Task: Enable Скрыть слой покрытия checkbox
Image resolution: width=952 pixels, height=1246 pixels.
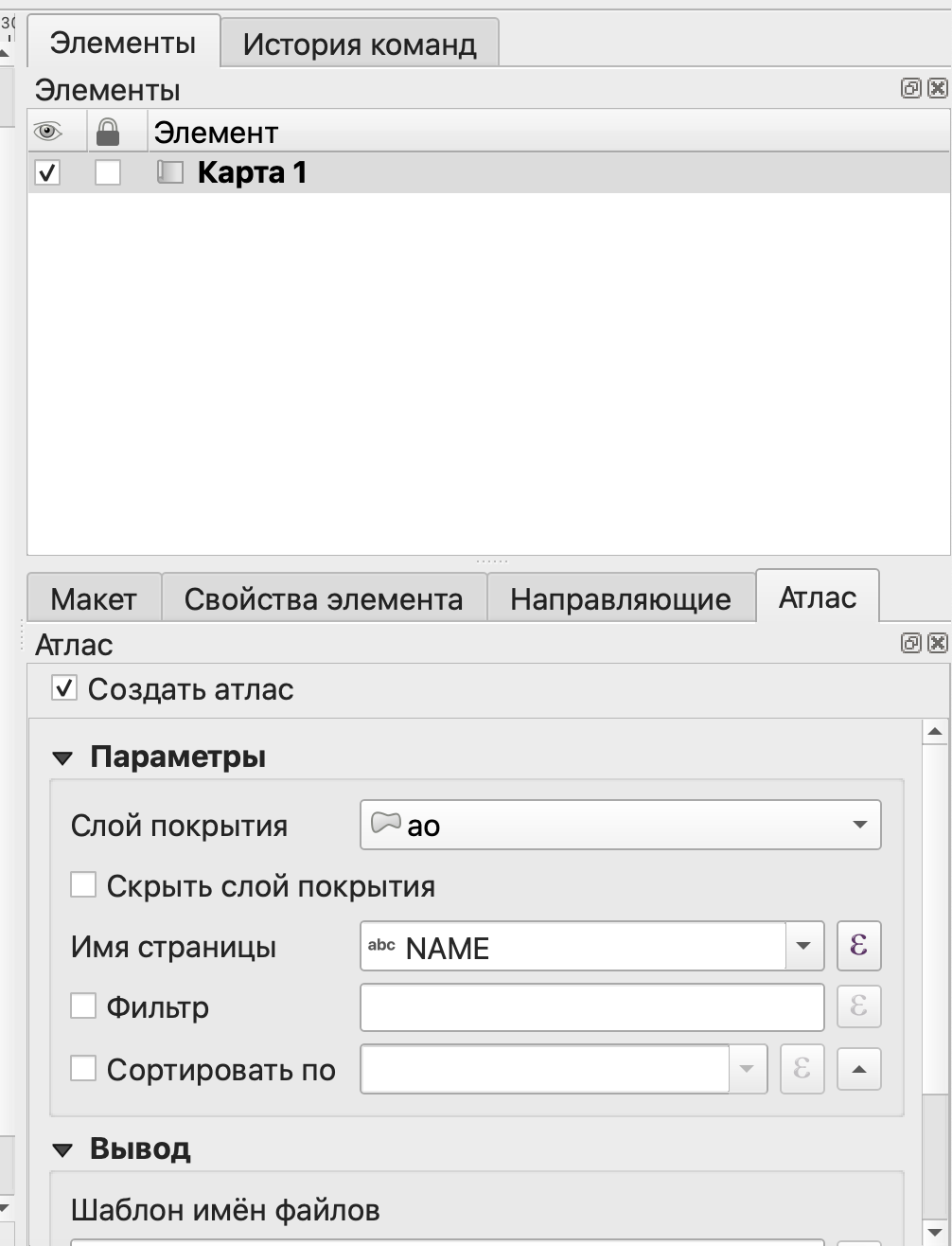Action: click(83, 885)
